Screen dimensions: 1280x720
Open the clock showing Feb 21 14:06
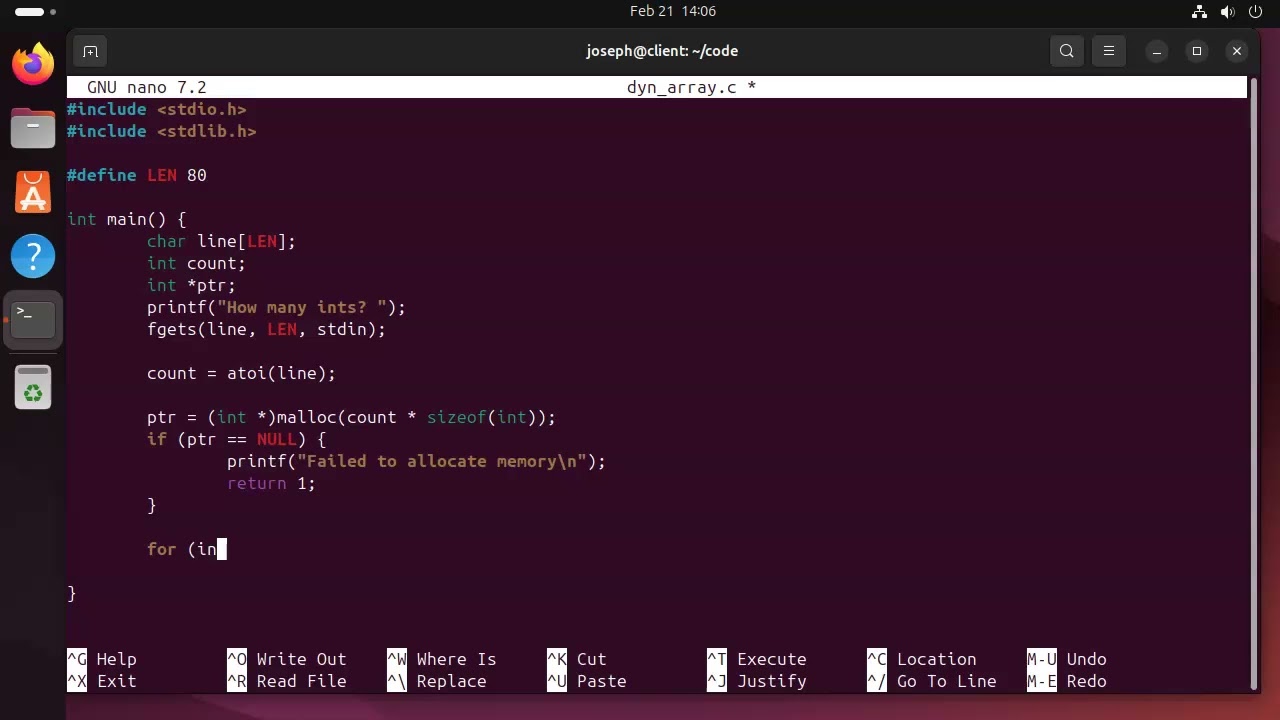(x=673, y=12)
